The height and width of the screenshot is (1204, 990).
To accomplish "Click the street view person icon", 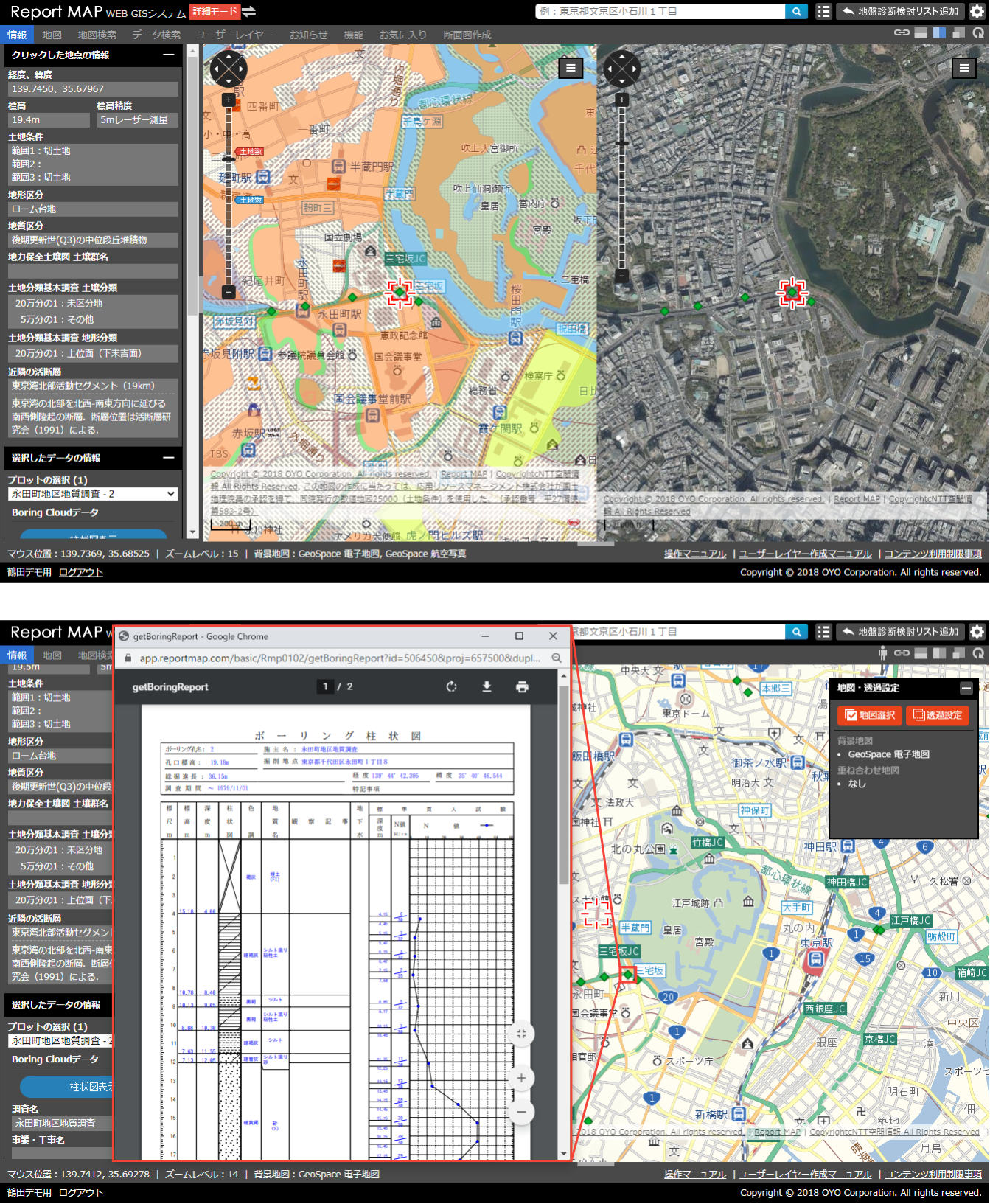I will (882, 653).
